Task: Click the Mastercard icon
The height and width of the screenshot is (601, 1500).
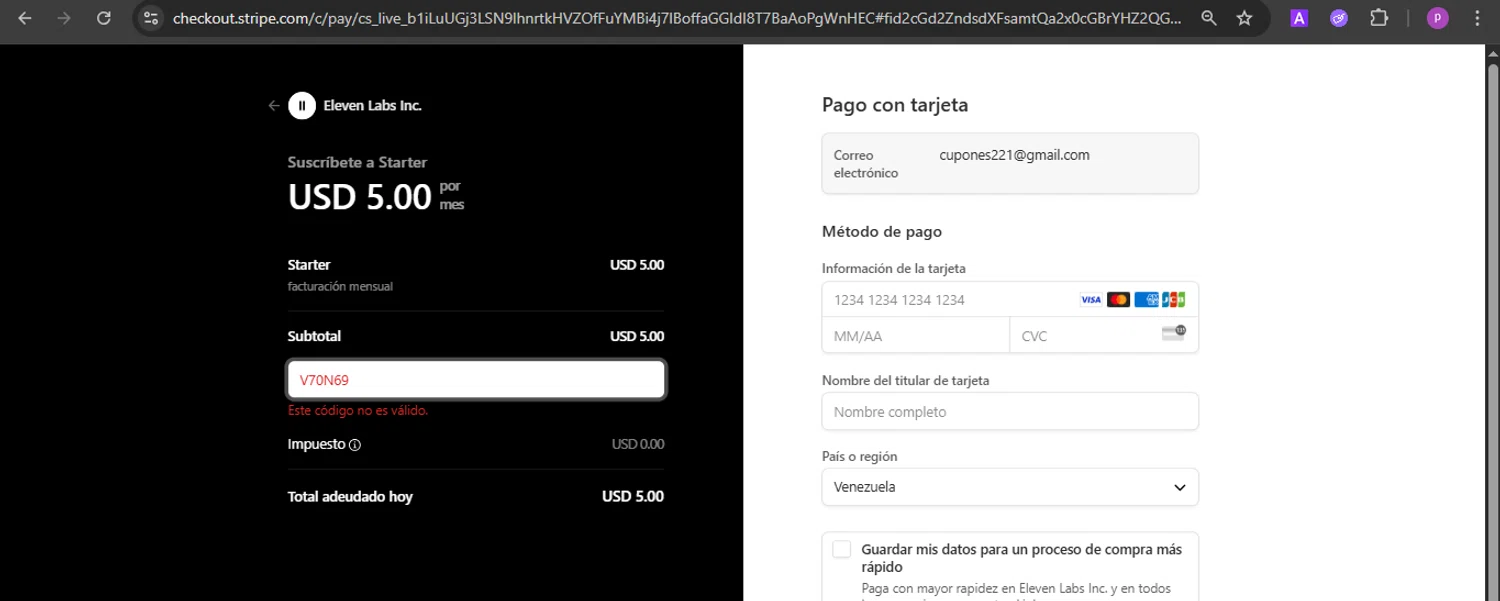Action: [x=1118, y=300]
